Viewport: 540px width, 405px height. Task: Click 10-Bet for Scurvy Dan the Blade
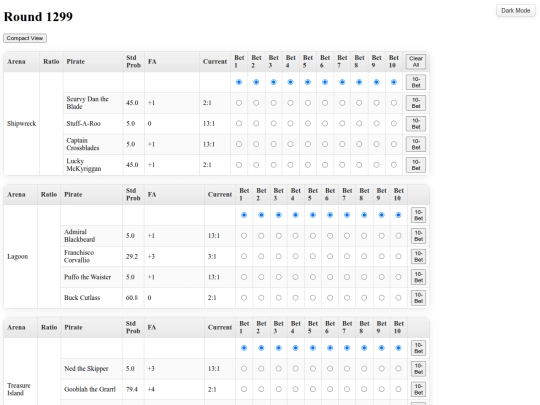pos(416,103)
